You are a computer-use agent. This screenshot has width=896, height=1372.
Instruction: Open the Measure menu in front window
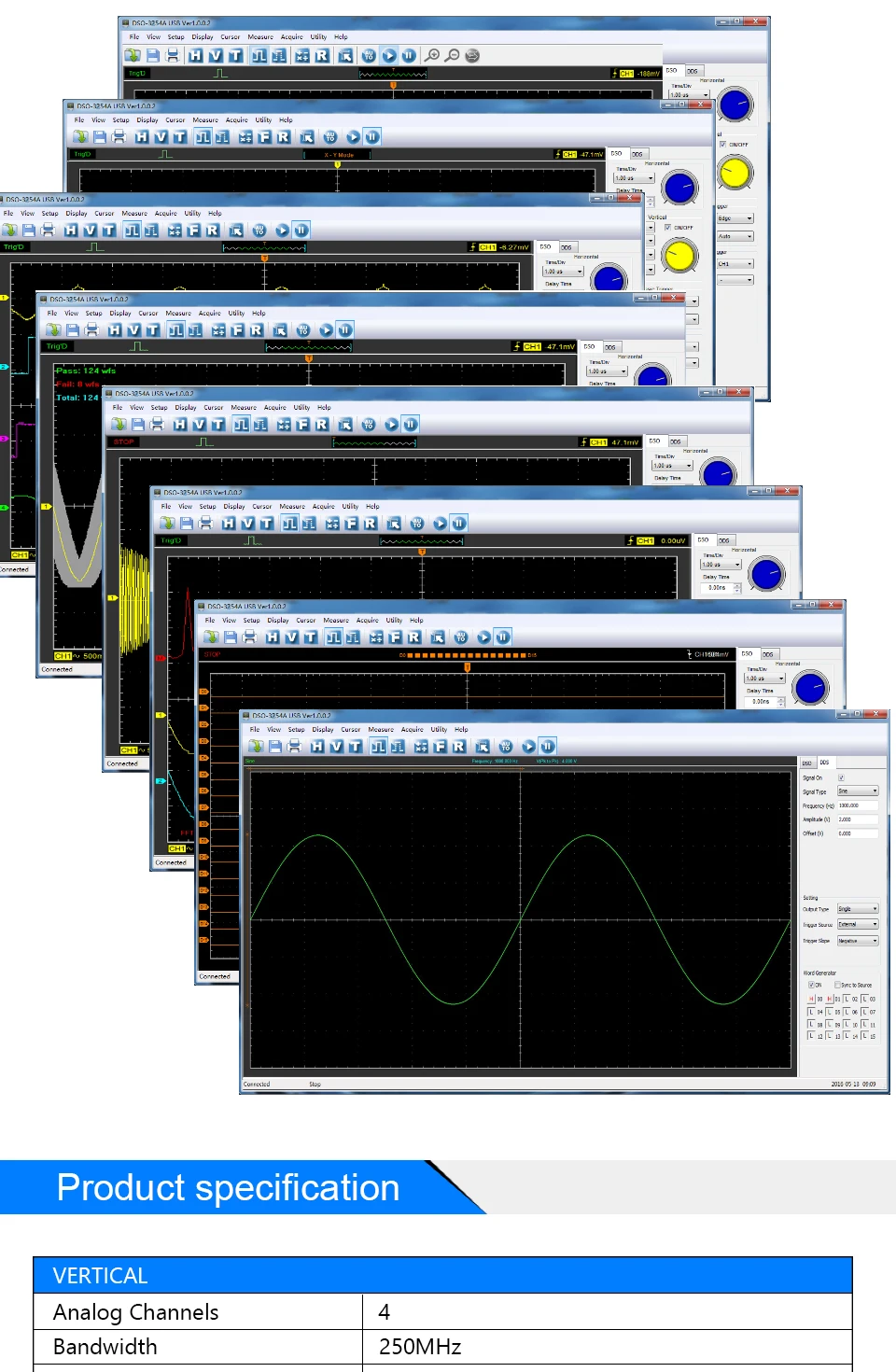(381, 729)
